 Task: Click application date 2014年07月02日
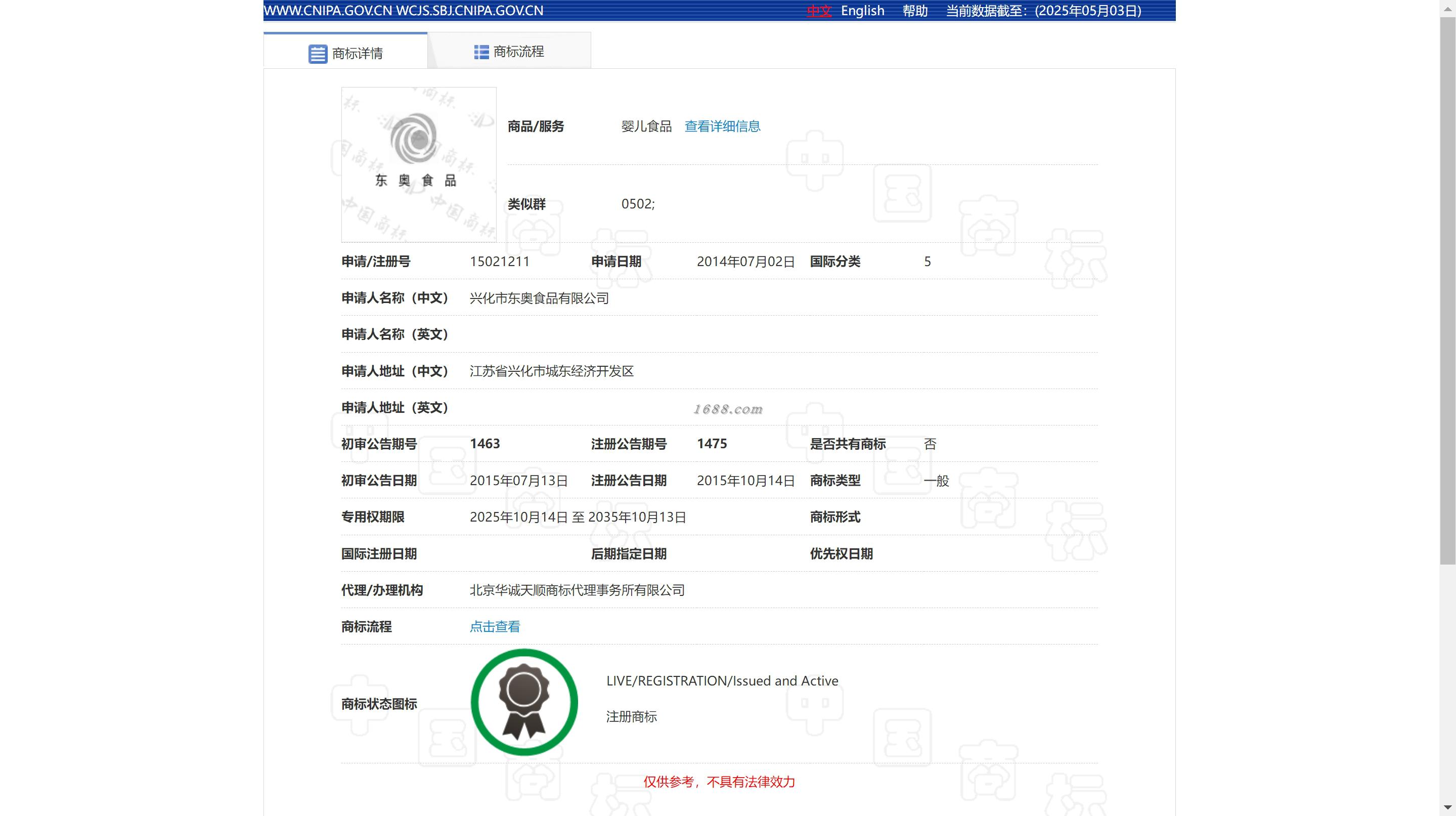click(x=745, y=262)
